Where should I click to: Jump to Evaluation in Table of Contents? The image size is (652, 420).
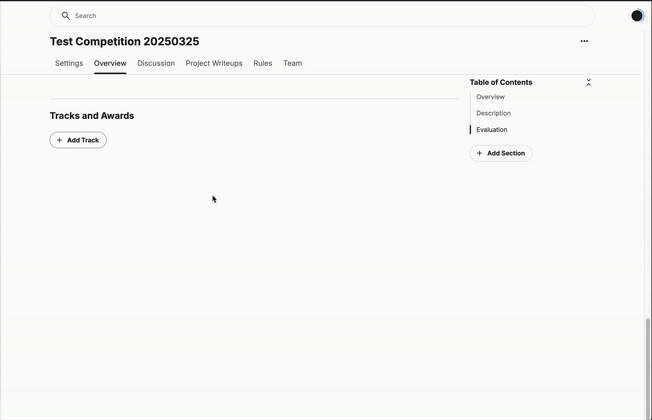click(x=491, y=130)
